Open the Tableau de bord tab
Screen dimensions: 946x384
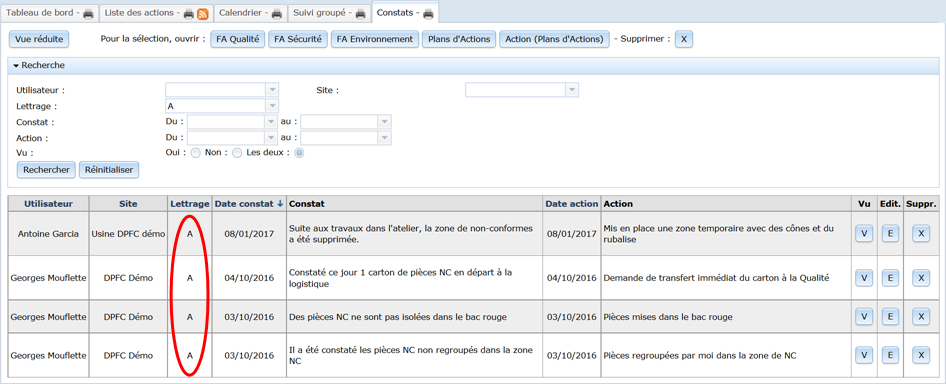(x=48, y=13)
